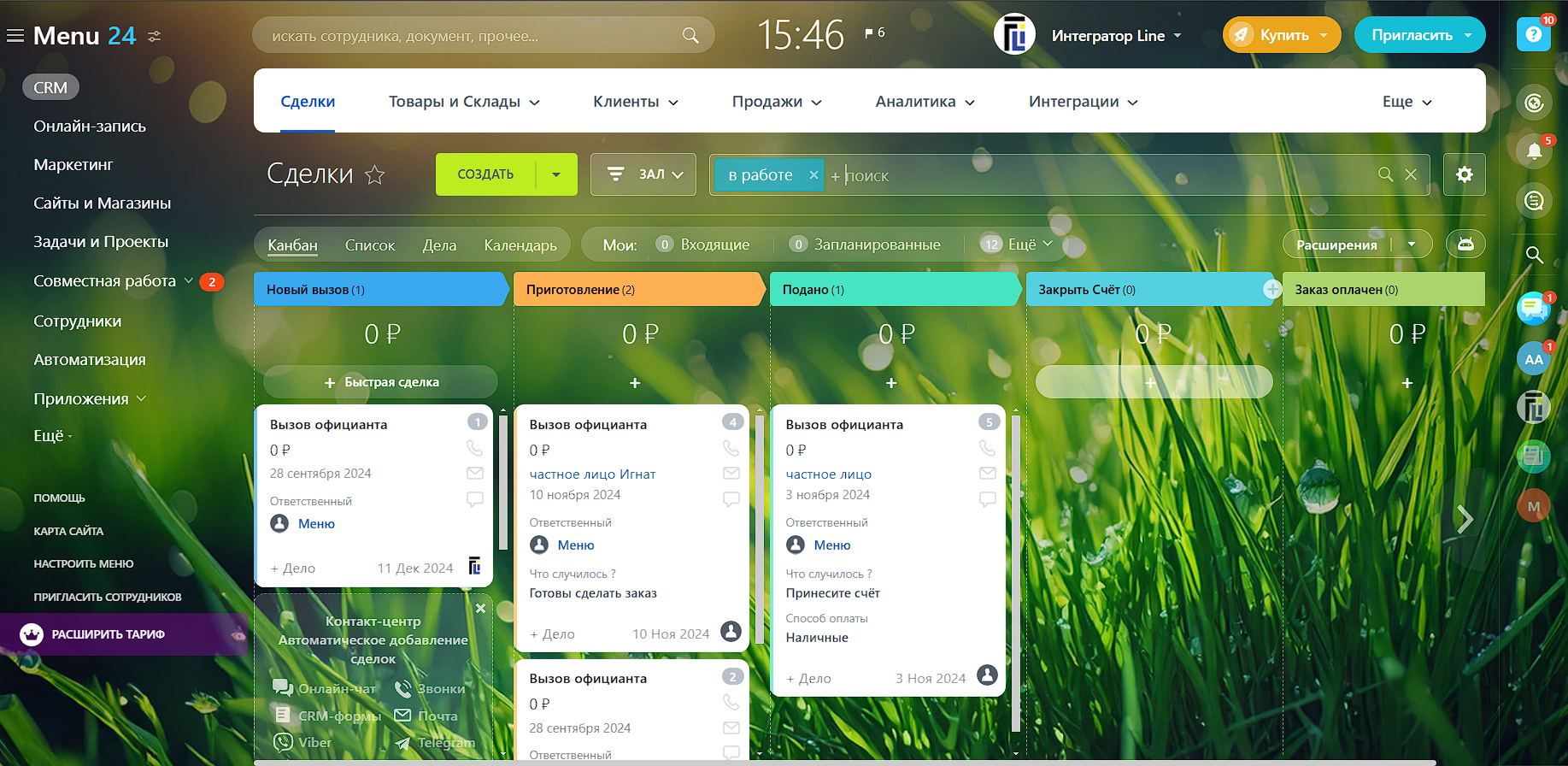
Task: Click the magnifier in the top search bar
Action: pyautogui.click(x=690, y=35)
